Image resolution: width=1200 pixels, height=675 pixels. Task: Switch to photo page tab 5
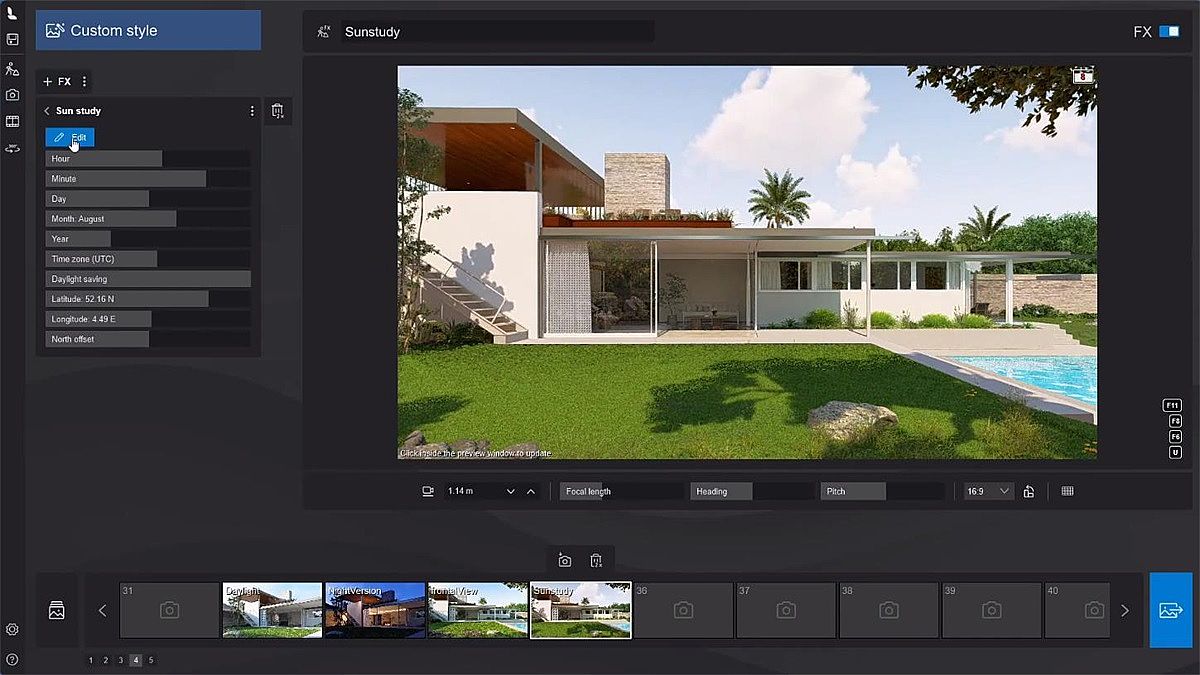point(151,660)
